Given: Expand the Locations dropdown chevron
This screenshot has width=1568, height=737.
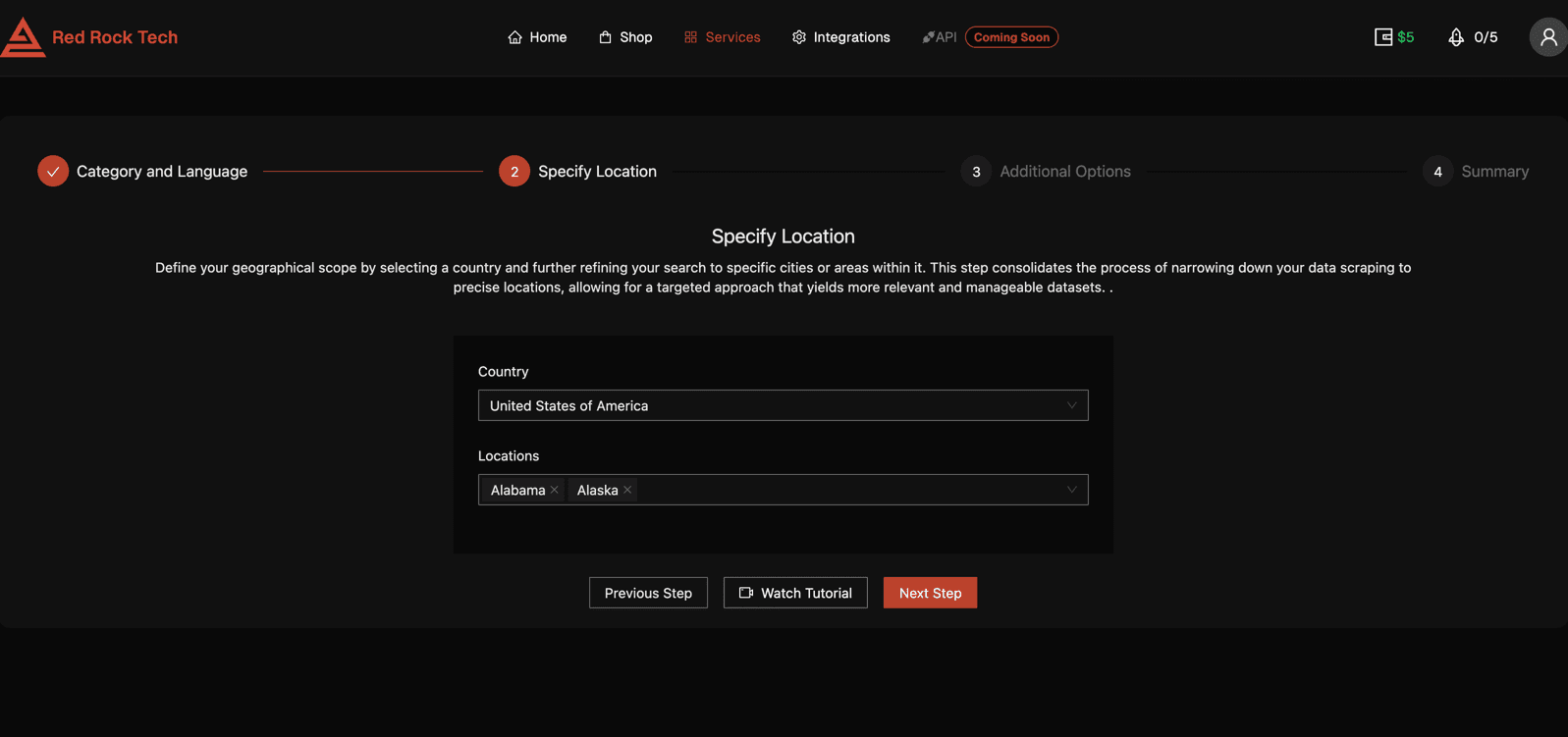Looking at the screenshot, I should click(x=1071, y=490).
